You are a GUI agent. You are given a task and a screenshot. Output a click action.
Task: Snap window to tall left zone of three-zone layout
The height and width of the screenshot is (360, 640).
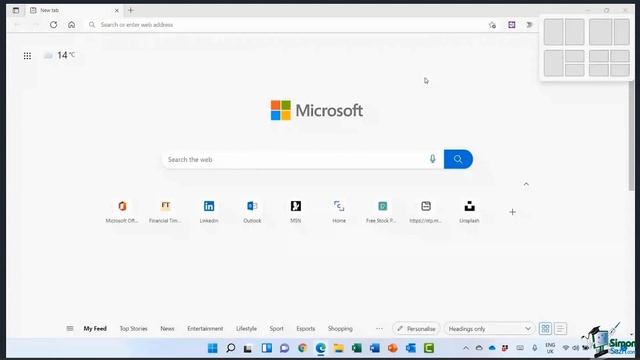pos(553,63)
